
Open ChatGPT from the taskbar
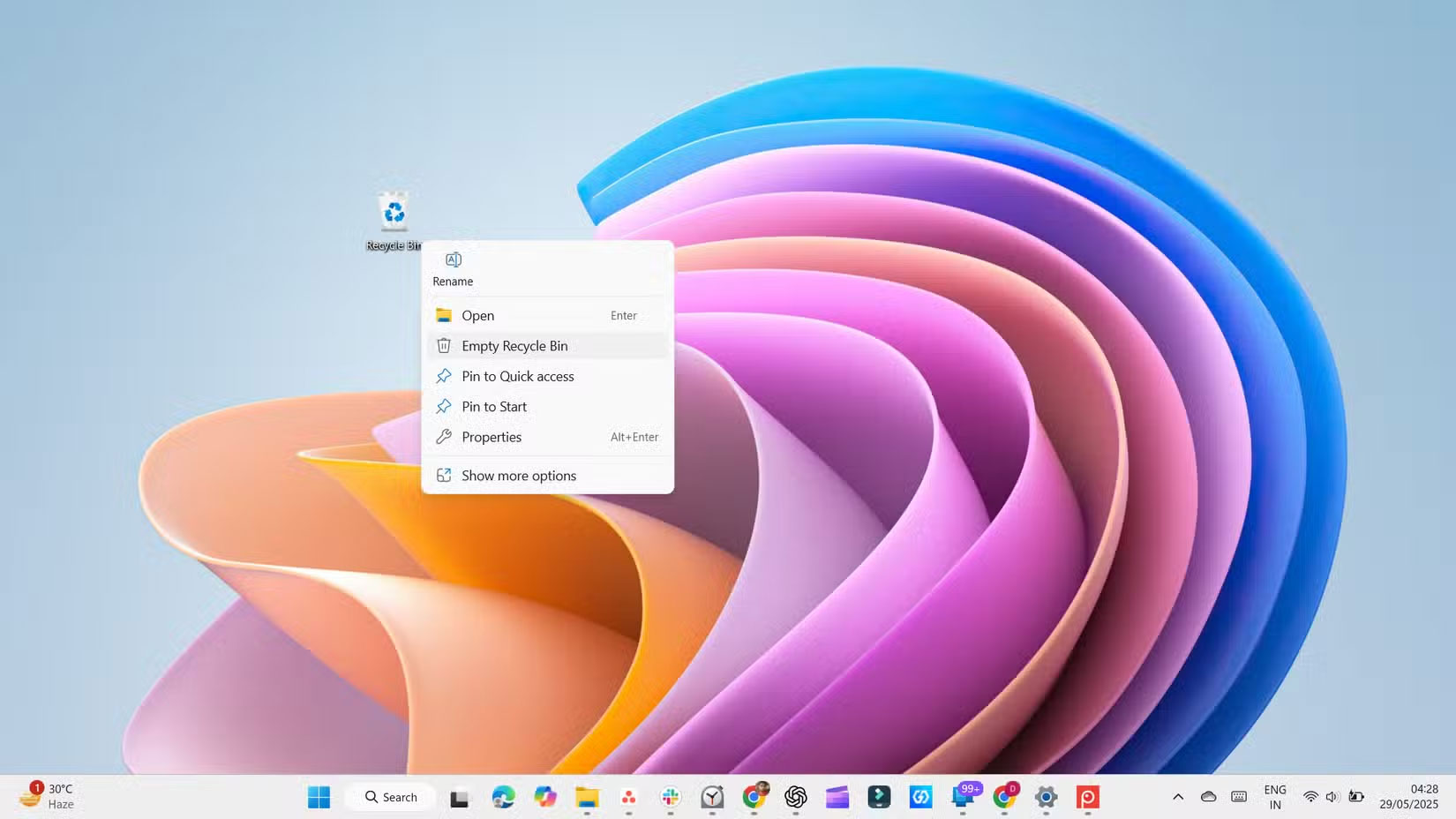point(796,797)
